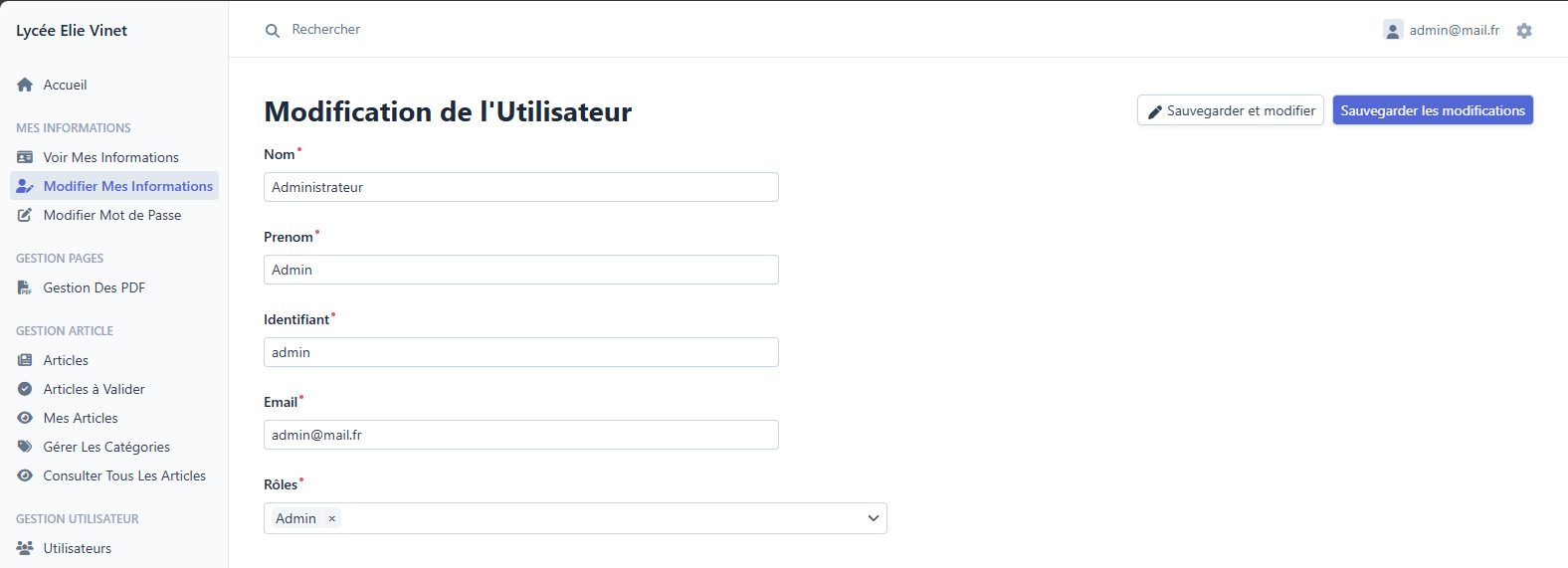Viewport: 1568px width, 568px height.
Task: Remove the Admin role tag
Action: (332, 518)
